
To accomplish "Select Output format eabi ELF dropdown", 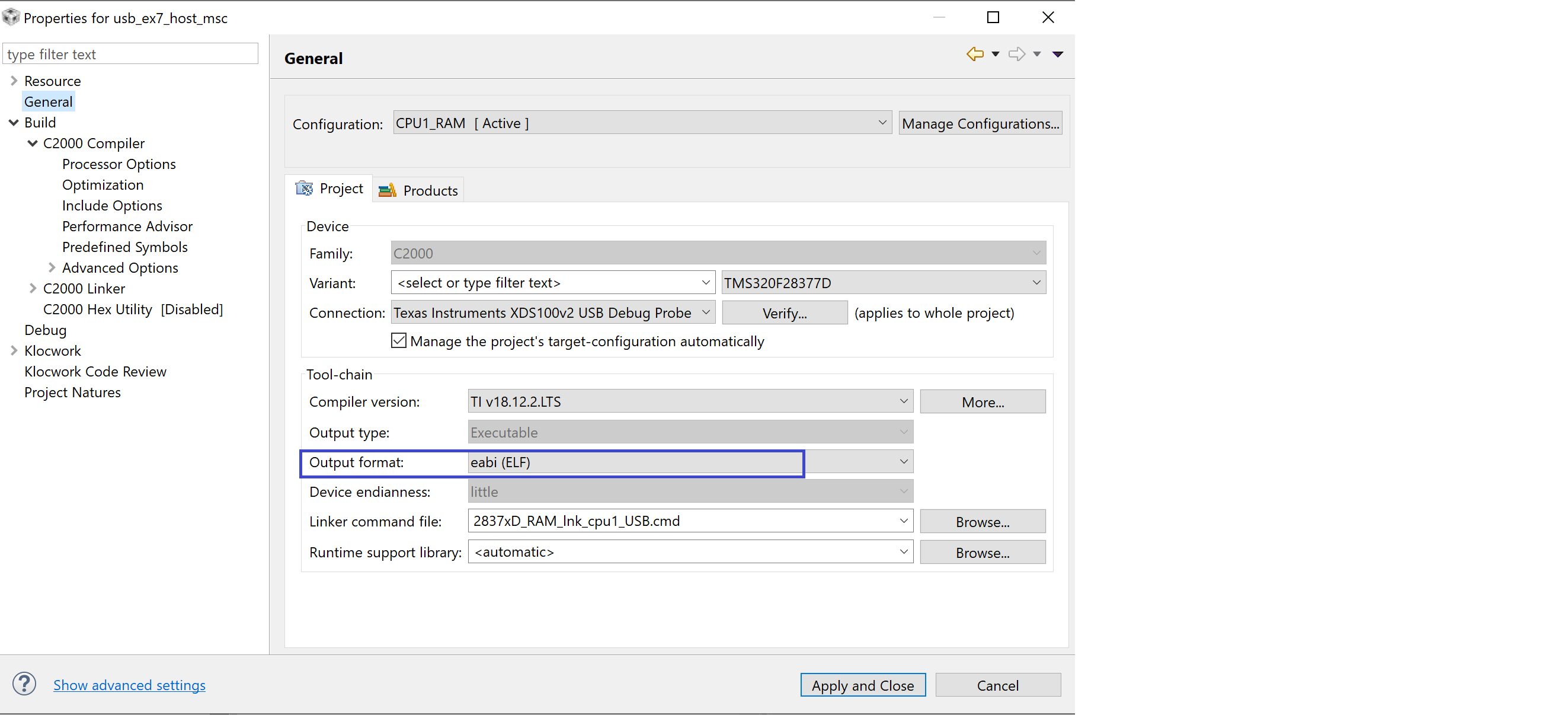I will point(688,461).
